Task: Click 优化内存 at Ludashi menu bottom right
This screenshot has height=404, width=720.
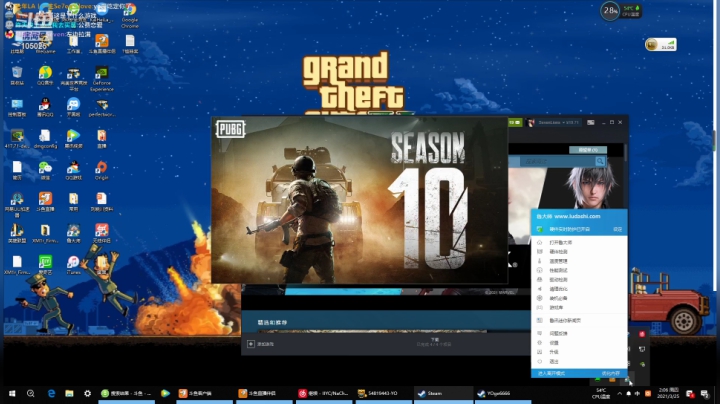Action: tap(611, 373)
